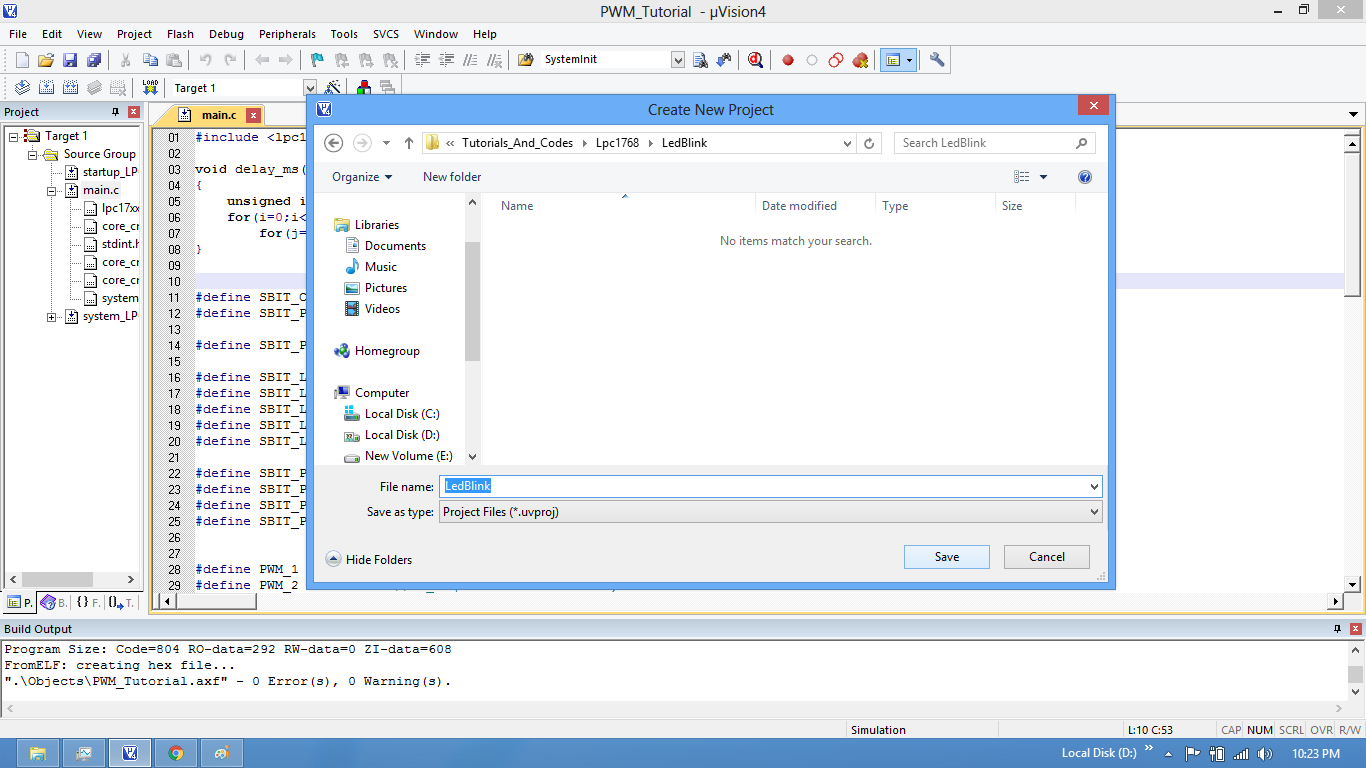The height and width of the screenshot is (768, 1366).
Task: Select Local Disk (C:) in navigation pane
Action: coord(401,414)
